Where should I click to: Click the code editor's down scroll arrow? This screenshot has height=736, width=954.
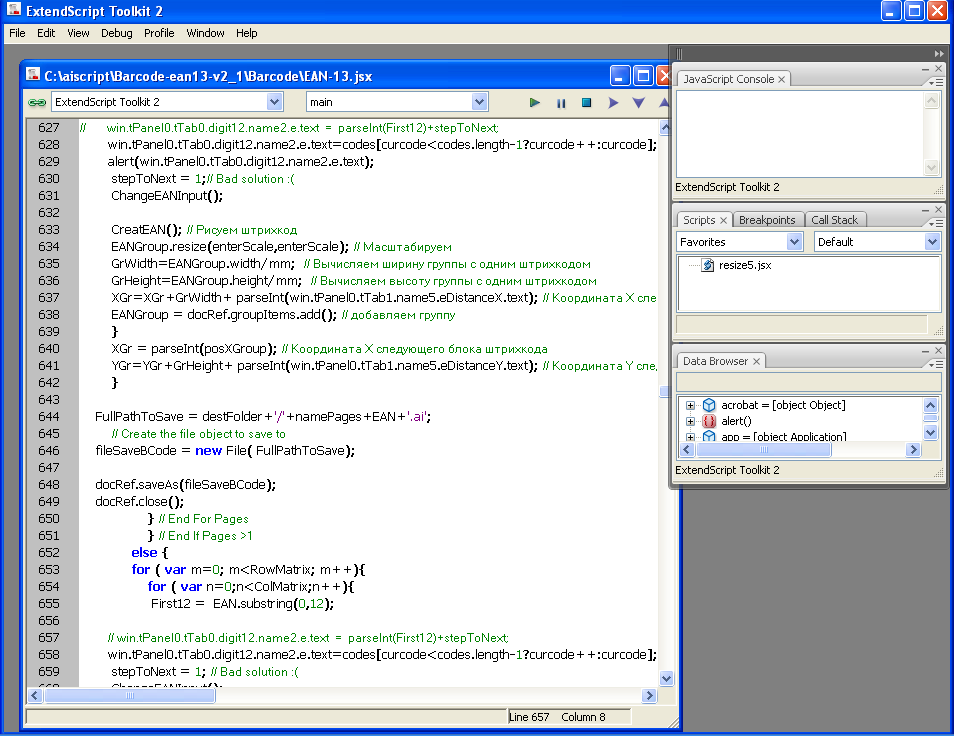[x=666, y=678]
